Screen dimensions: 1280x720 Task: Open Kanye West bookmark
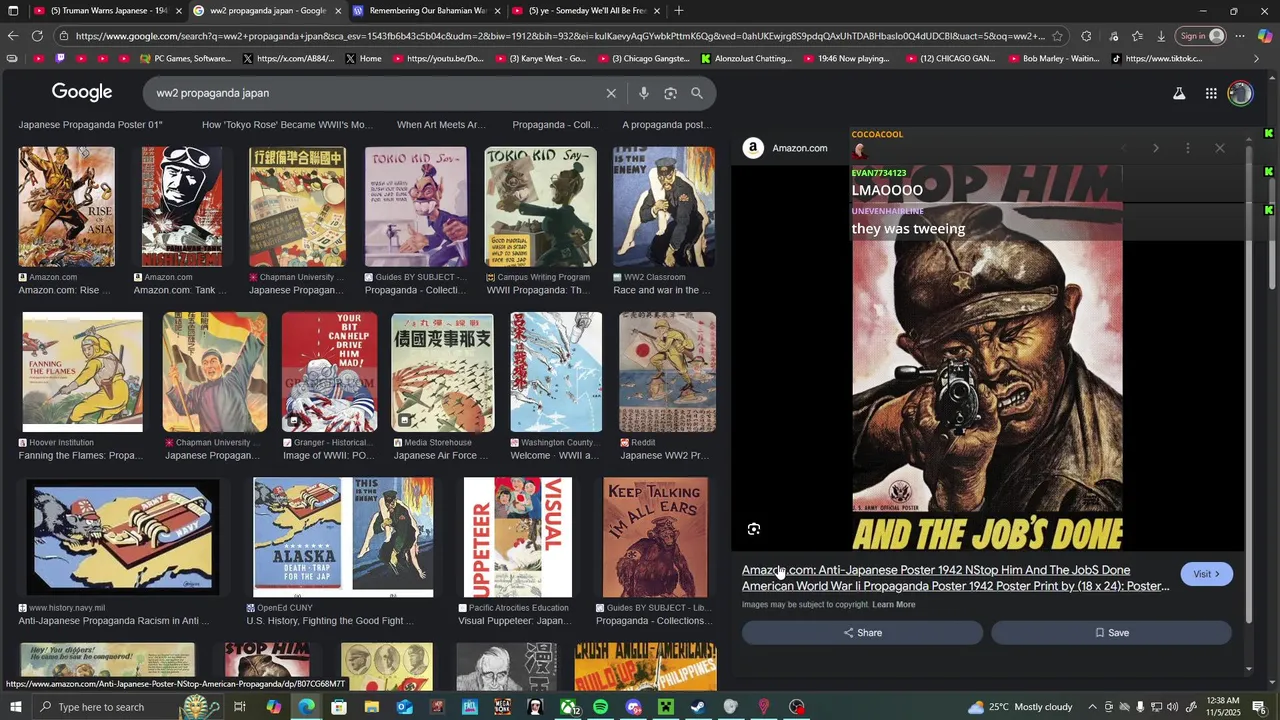539,59
